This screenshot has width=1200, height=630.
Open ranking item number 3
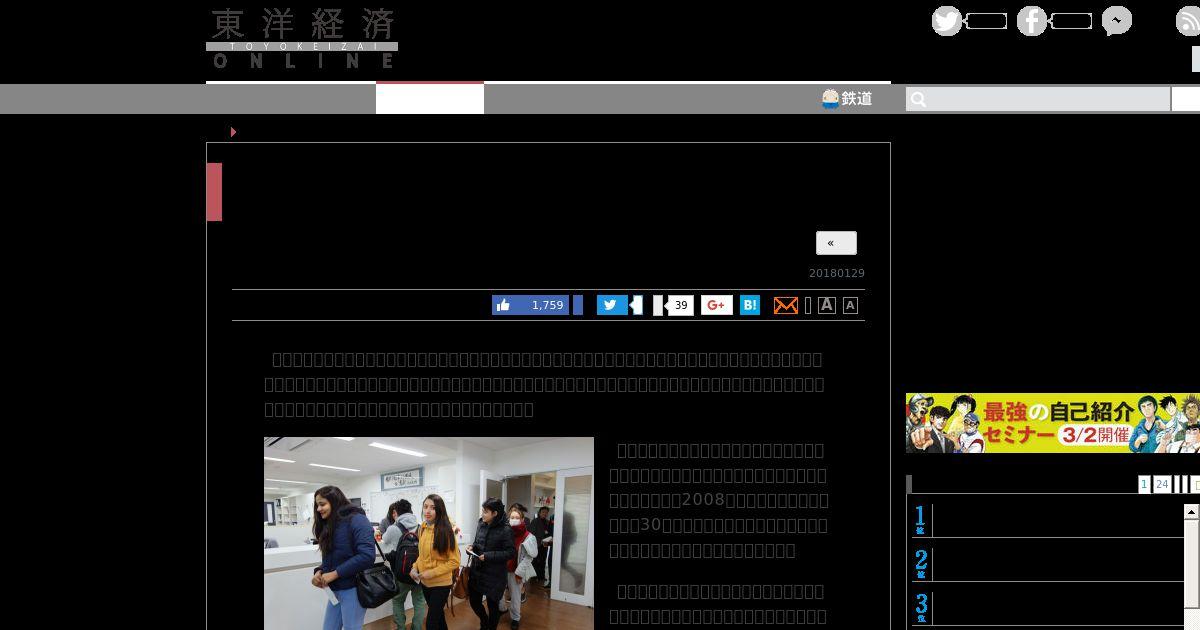tap(1048, 608)
